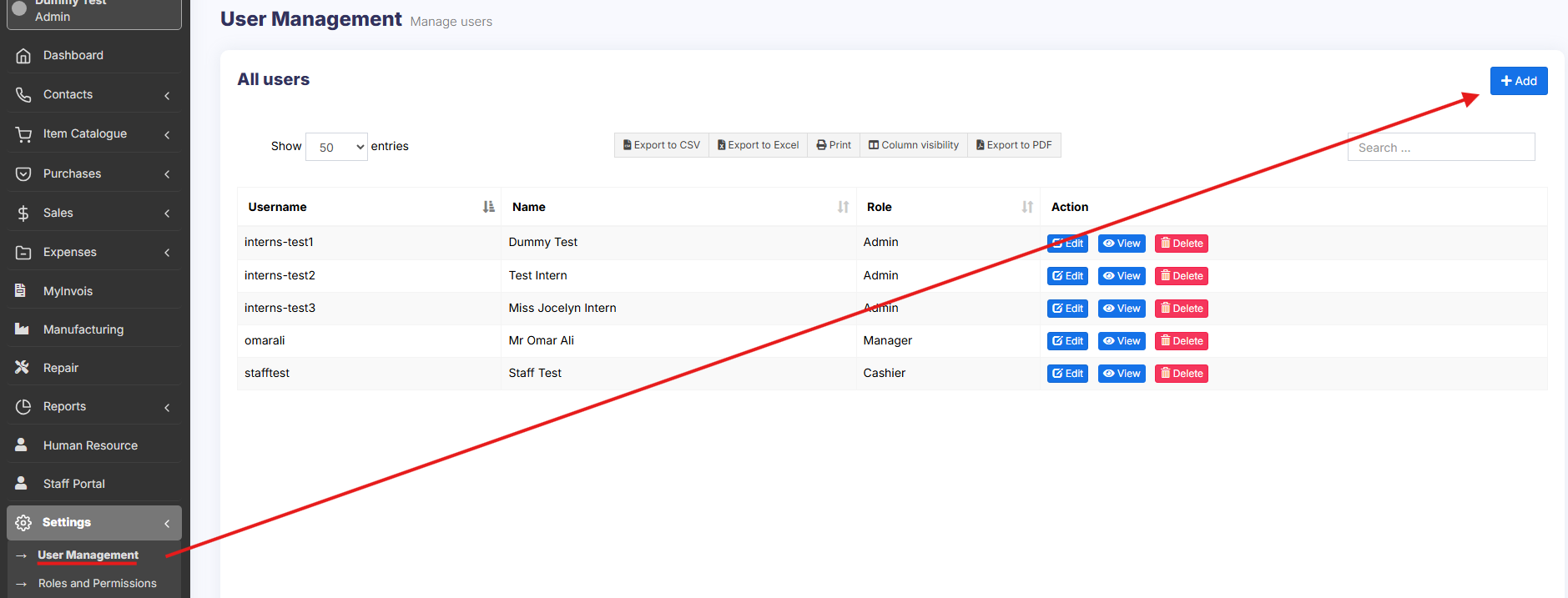Click the Reports pie chart icon
The height and width of the screenshot is (598, 1568).
pyautogui.click(x=23, y=407)
